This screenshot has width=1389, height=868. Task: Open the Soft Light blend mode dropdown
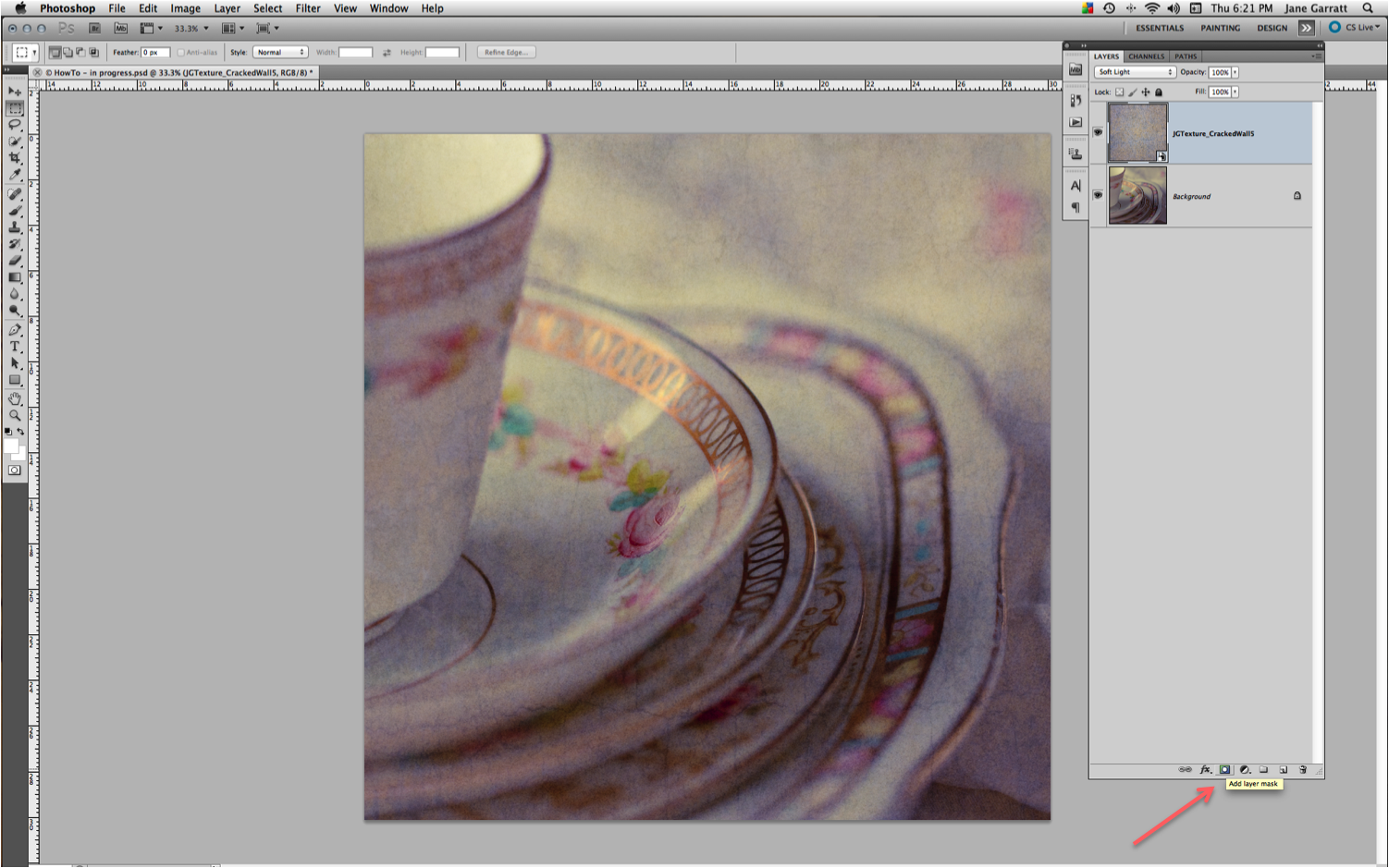tap(1135, 71)
